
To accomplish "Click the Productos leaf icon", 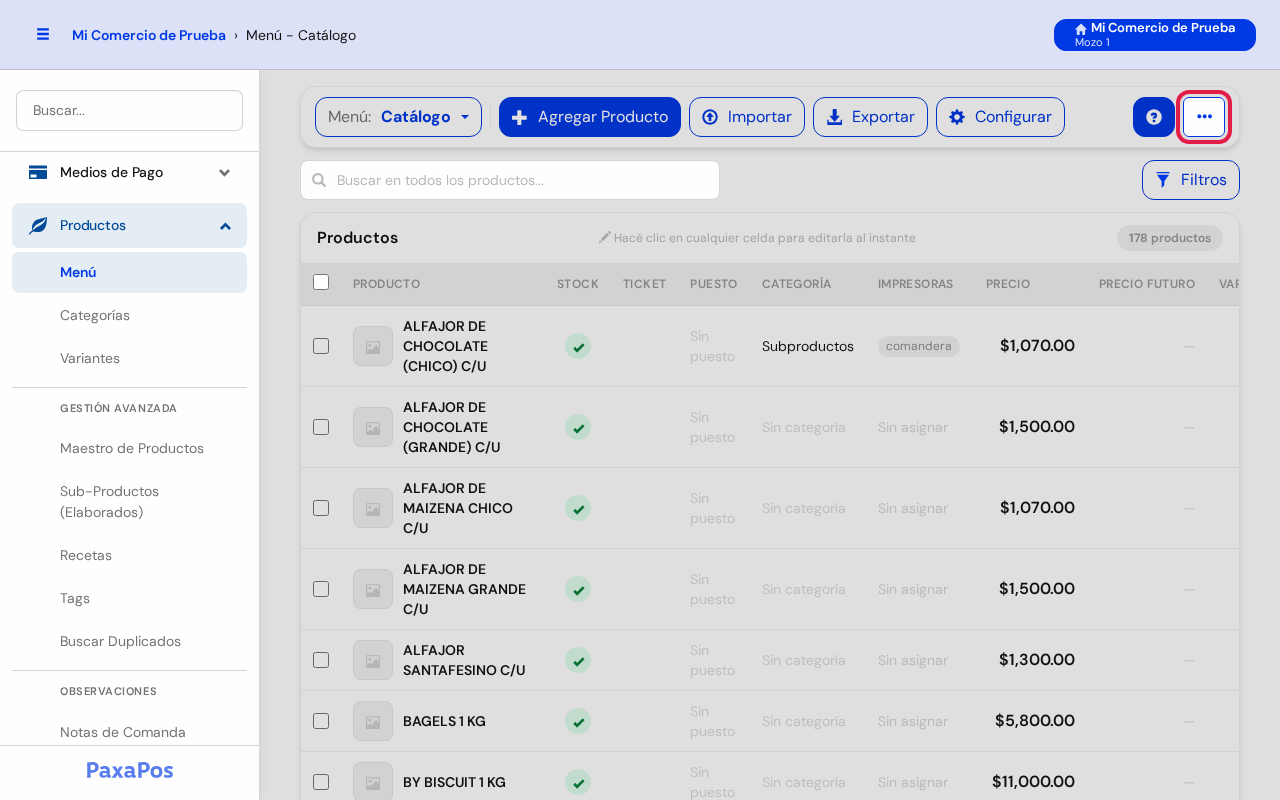I will tap(38, 225).
